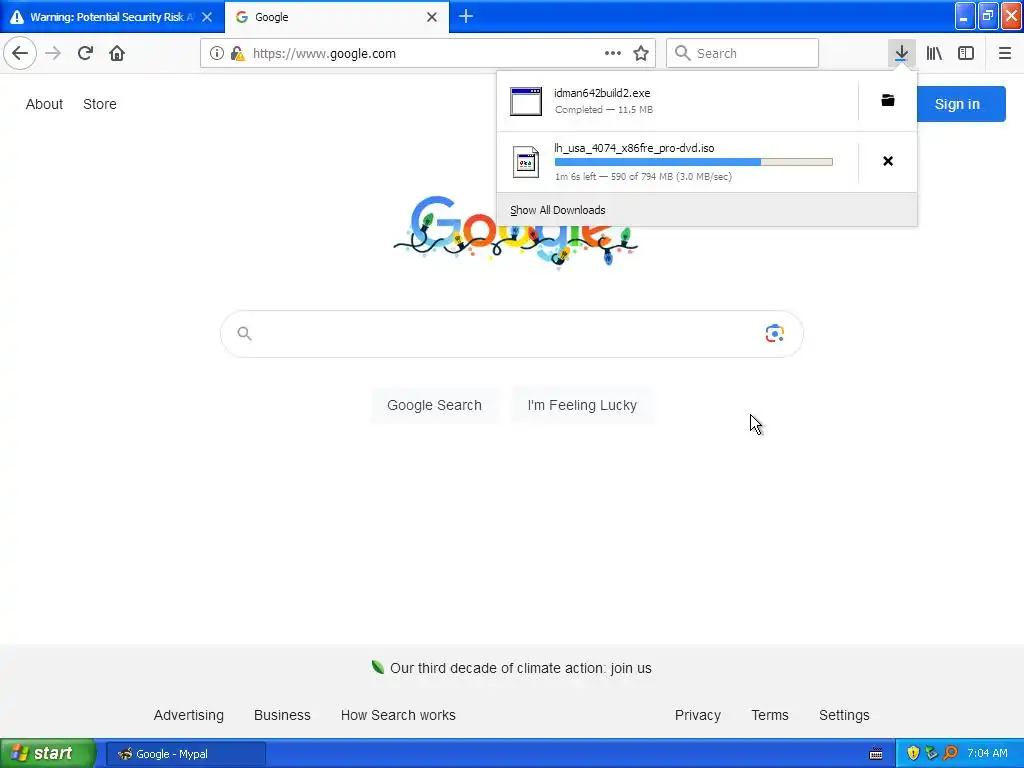Open climate action join us link
The image size is (1024, 768).
pyautogui.click(x=520, y=668)
